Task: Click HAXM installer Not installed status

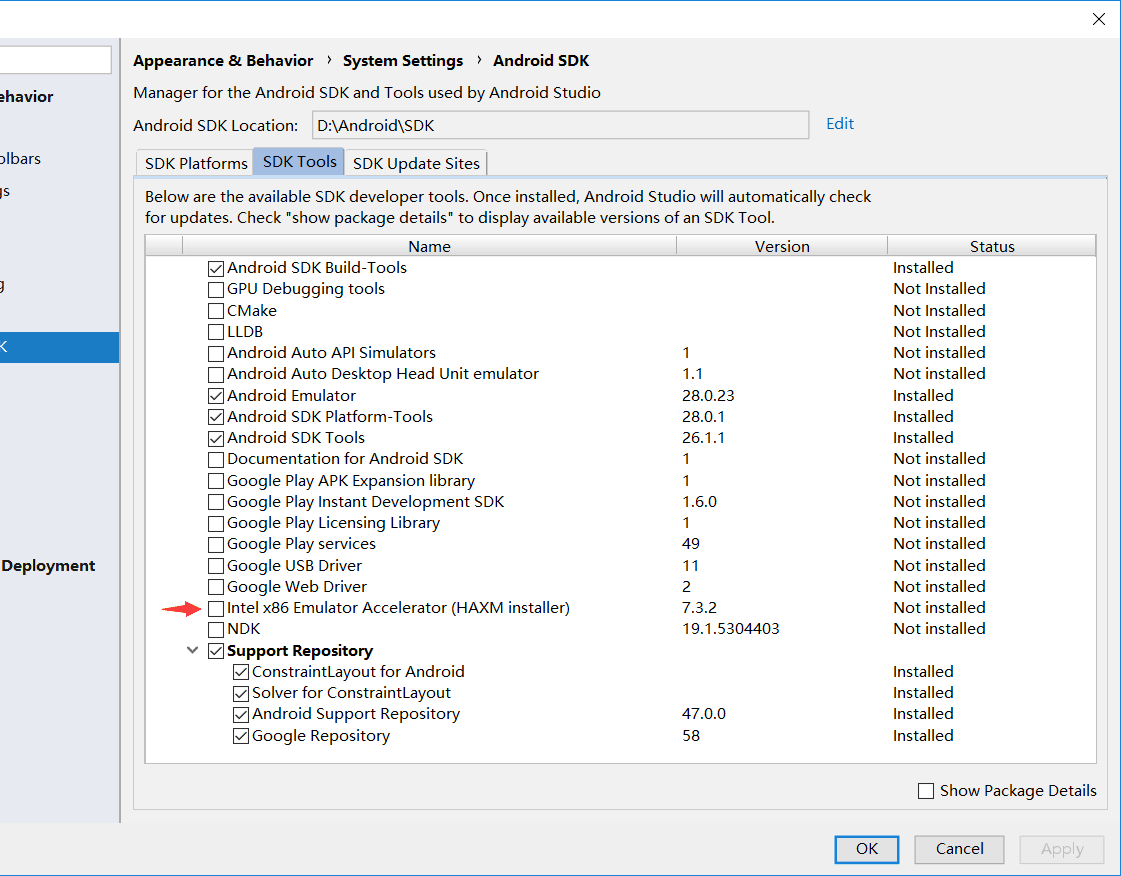Action: (939, 608)
